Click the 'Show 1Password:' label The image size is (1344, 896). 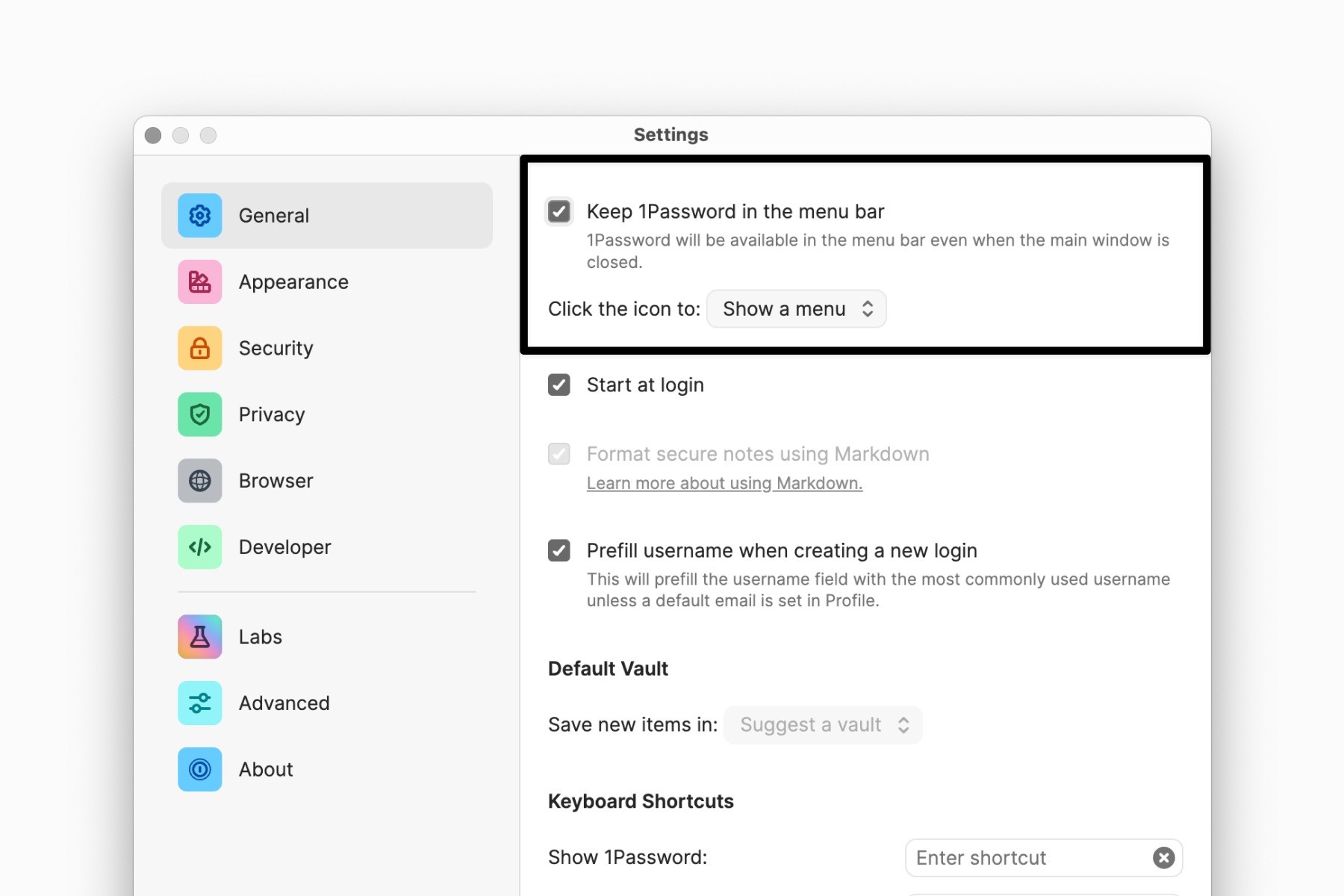[627, 858]
